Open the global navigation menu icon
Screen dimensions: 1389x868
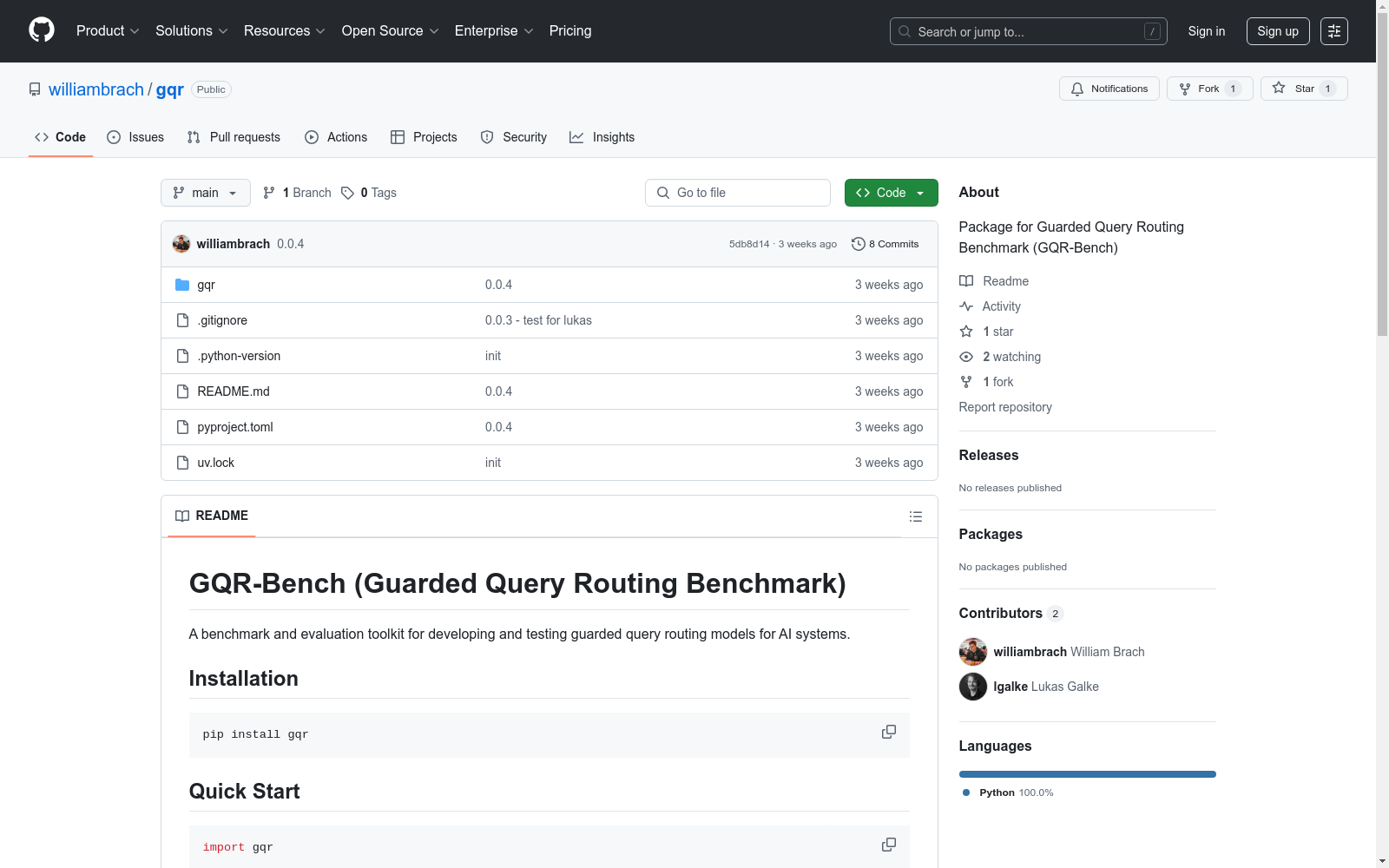(1334, 31)
